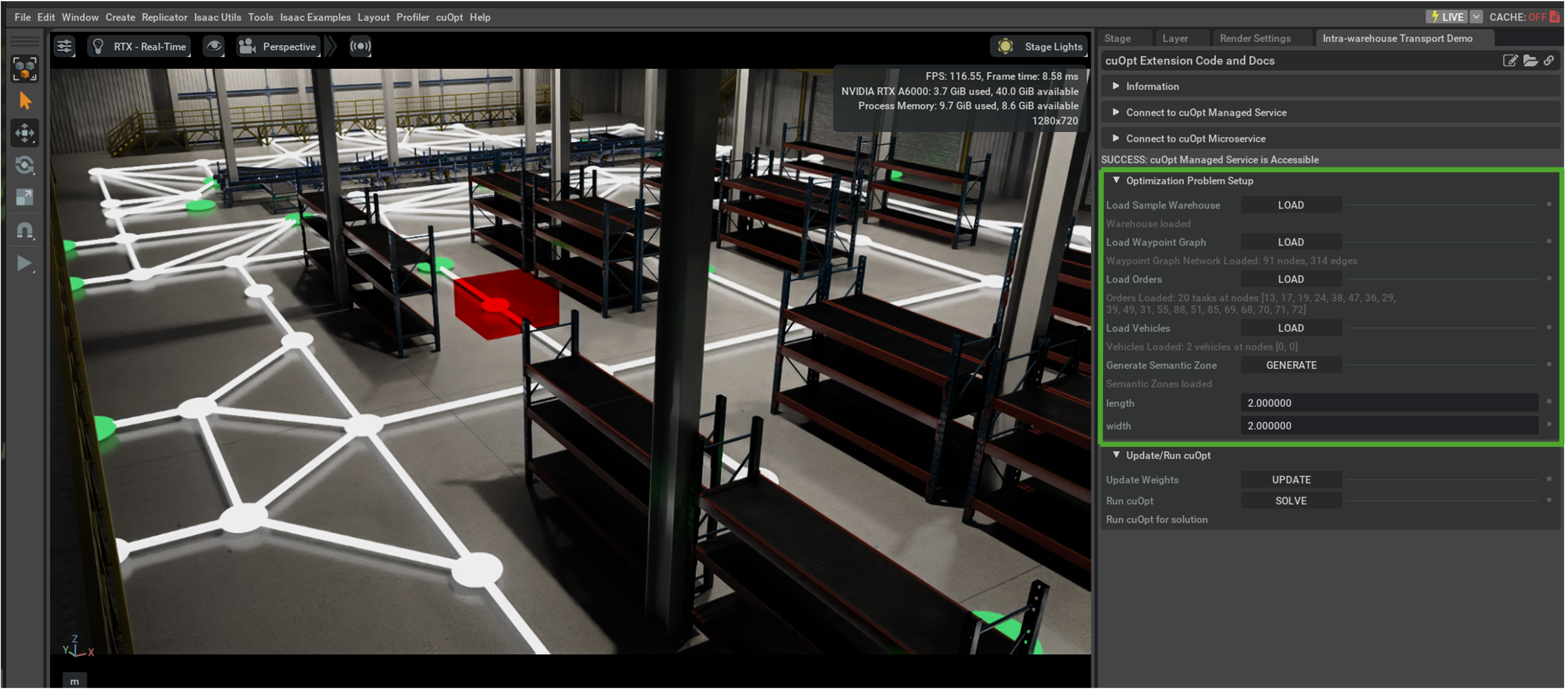Click GENERATE for Semantic Zone
1568x689 pixels.
1291,365
